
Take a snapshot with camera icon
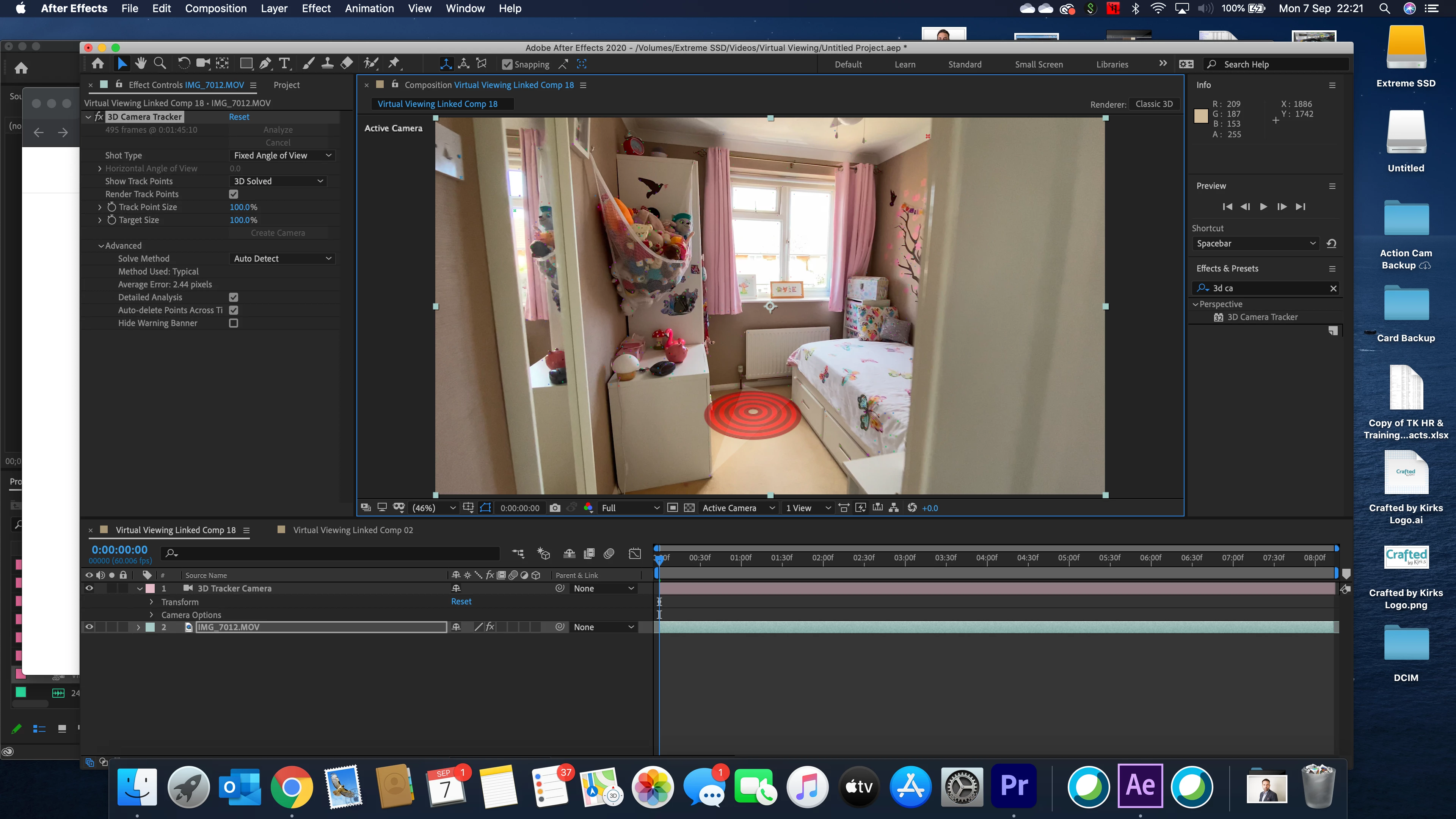coord(555,508)
